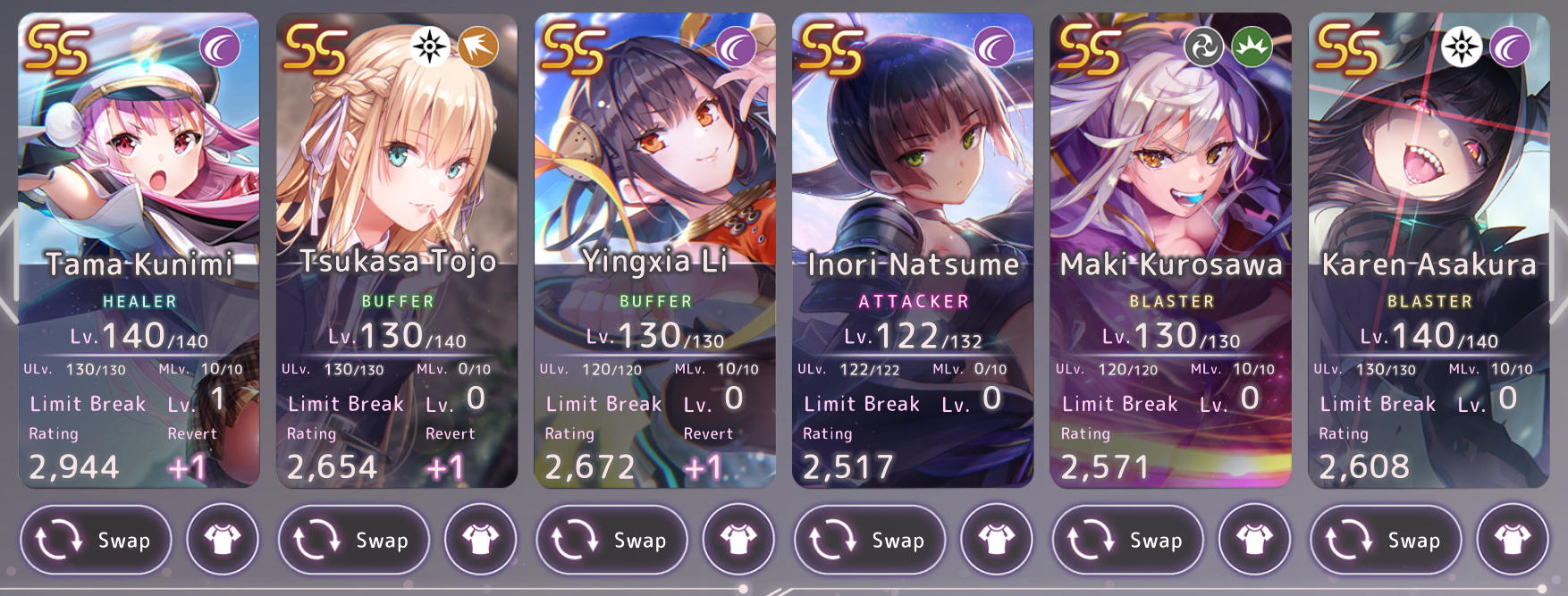This screenshot has height=596, width=1568.
Task: Select Yingxia Li character card portrait
Action: [x=654, y=250]
